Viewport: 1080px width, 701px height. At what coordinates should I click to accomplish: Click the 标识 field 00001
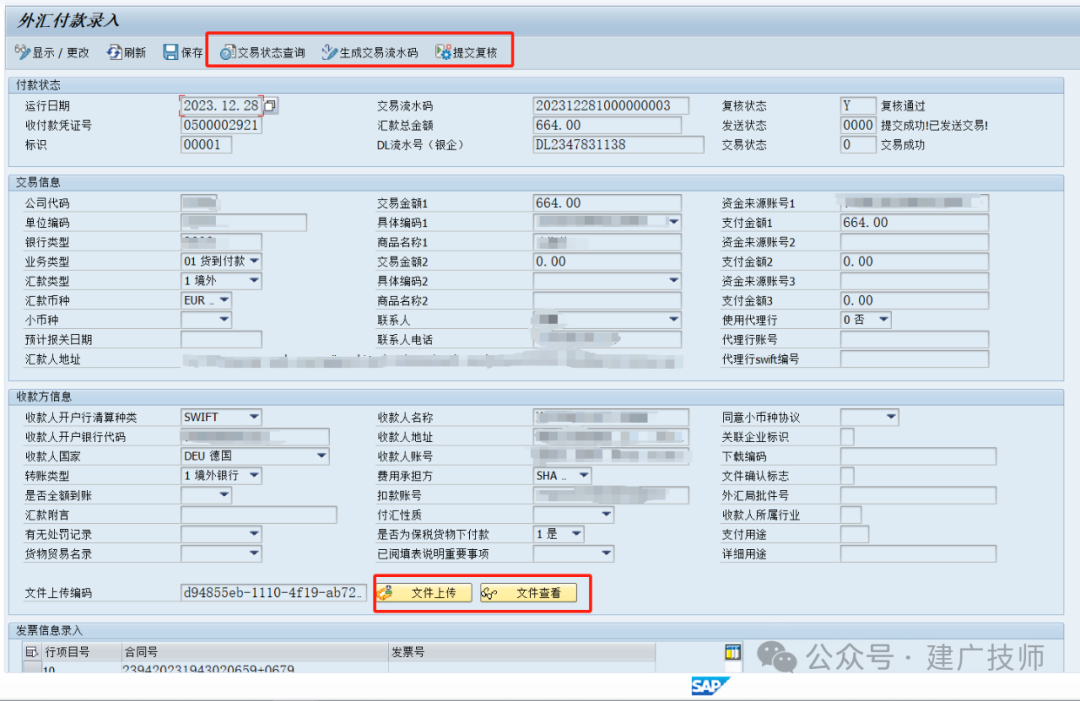[206, 145]
